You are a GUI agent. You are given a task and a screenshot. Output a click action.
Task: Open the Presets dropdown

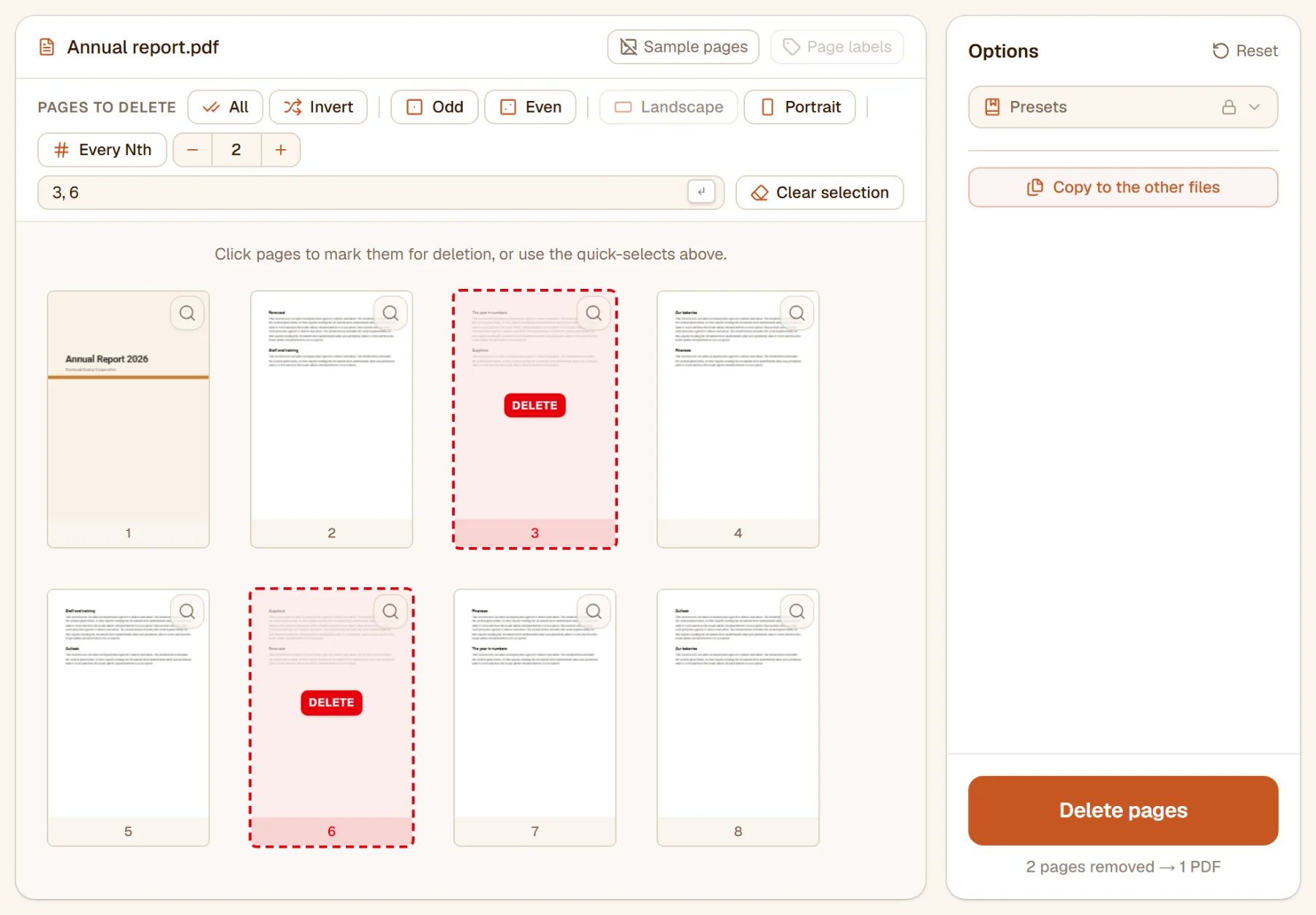(x=1123, y=107)
